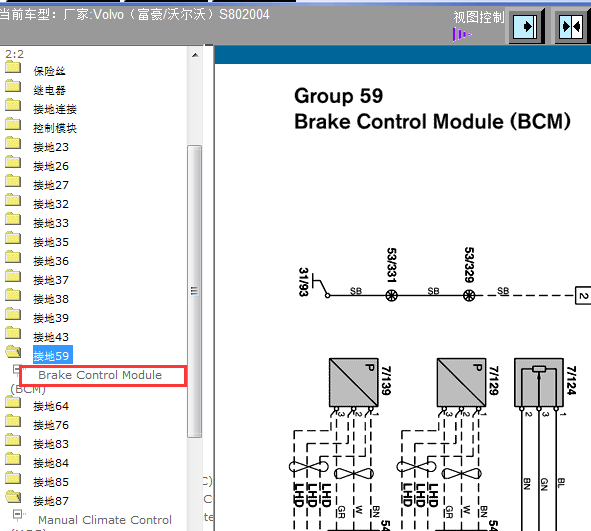The height and width of the screenshot is (531, 591).
Task: Select the 接地64 tree entry
Action: pos(51,406)
